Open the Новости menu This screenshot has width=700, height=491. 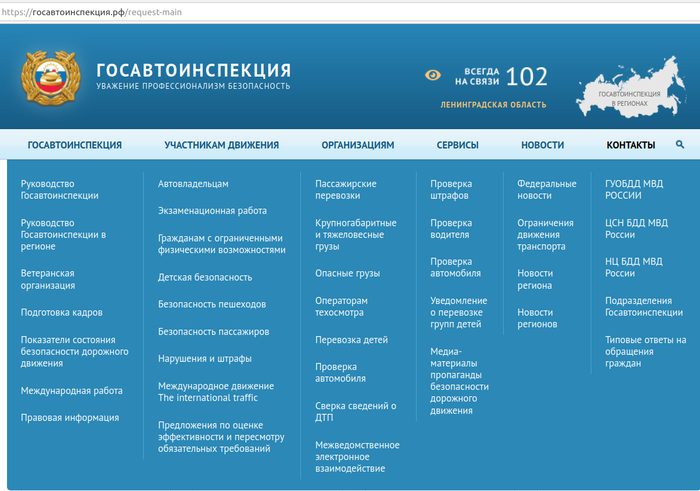tap(542, 145)
